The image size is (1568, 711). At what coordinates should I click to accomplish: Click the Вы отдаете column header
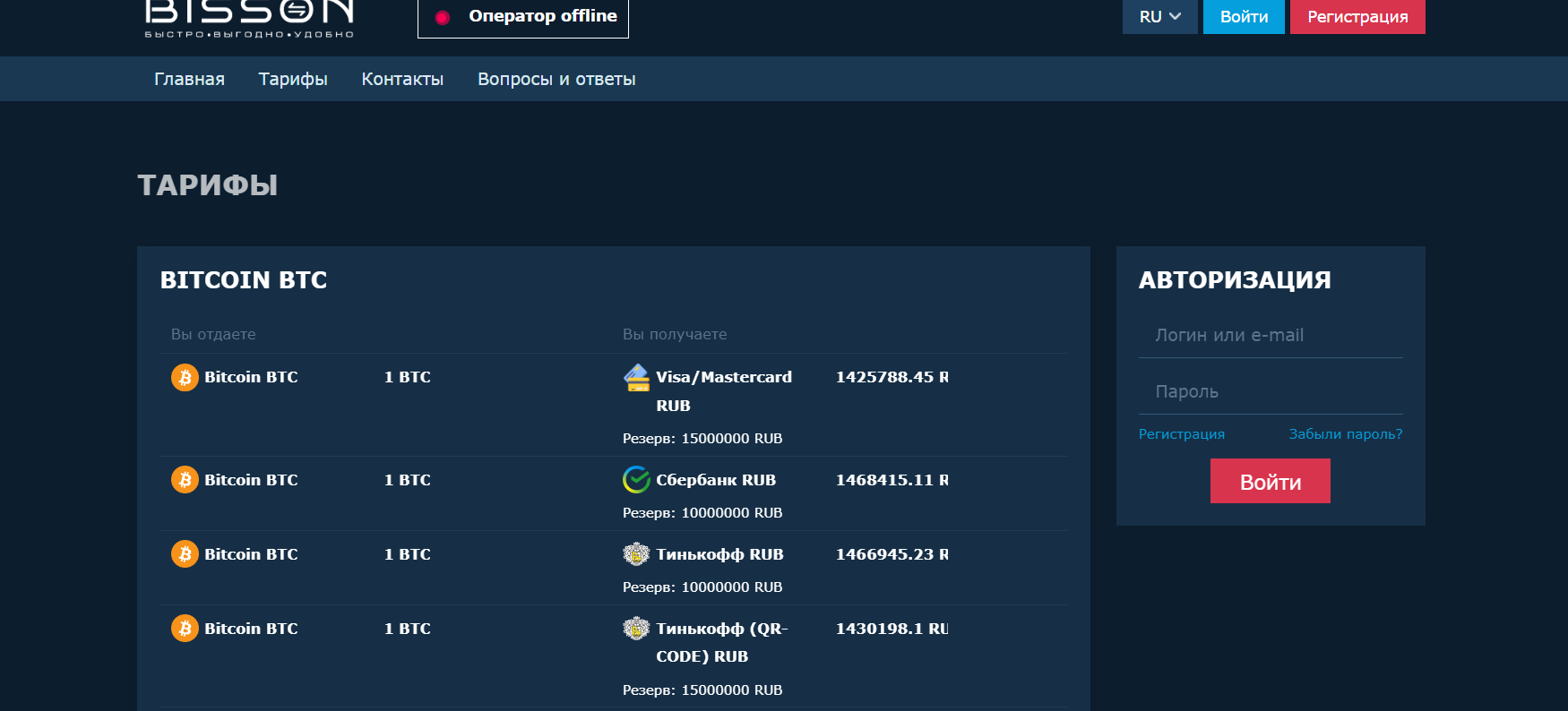[213, 334]
